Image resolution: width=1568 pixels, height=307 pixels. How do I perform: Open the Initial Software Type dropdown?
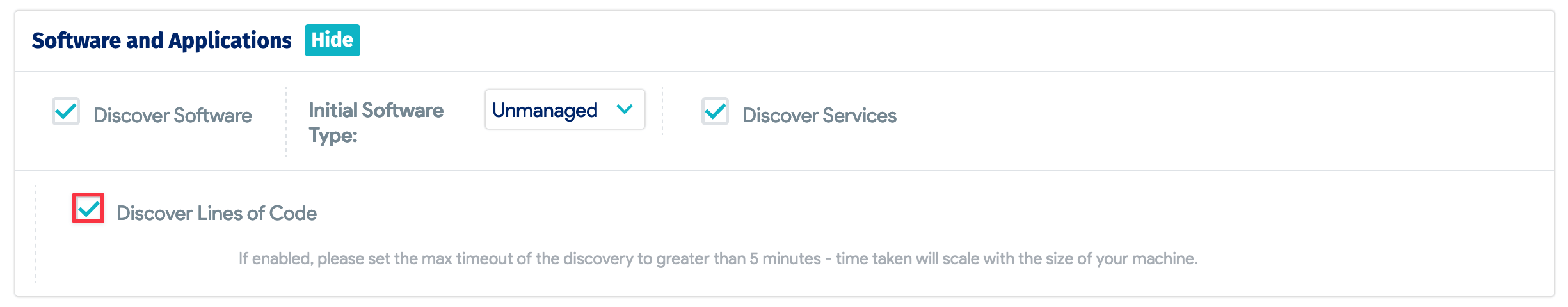coord(564,110)
